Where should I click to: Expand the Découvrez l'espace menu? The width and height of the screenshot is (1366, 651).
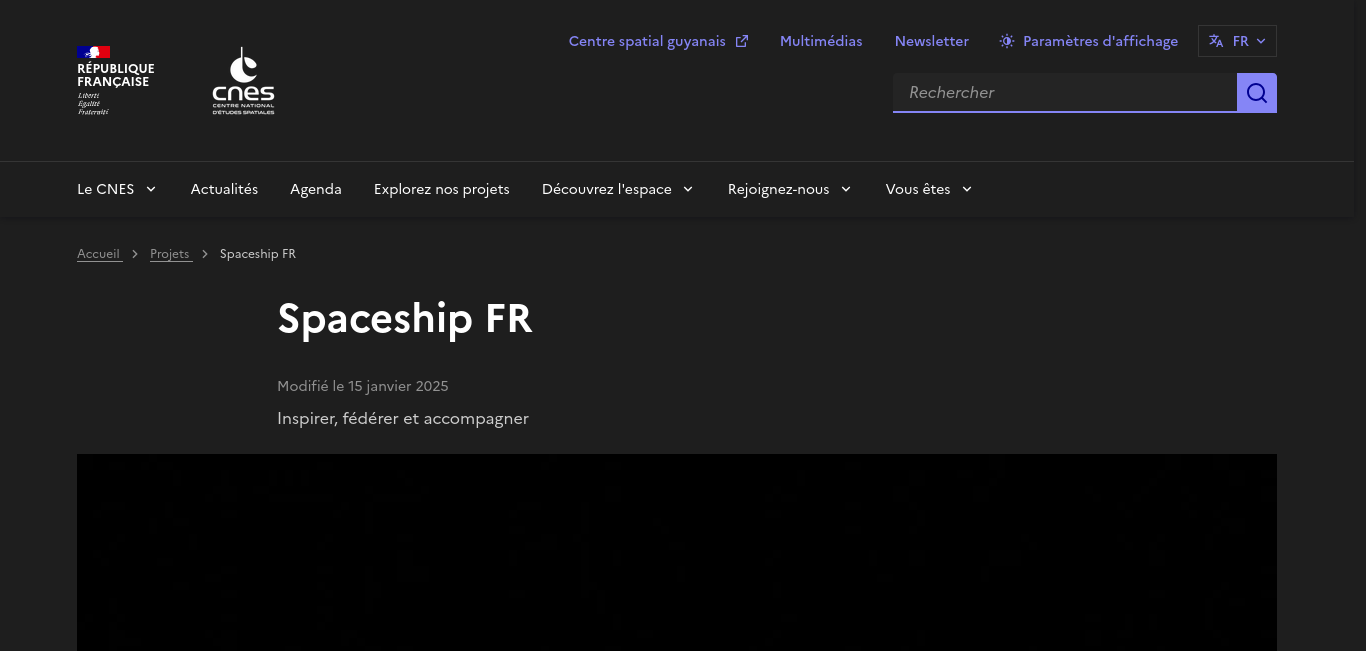(x=618, y=189)
